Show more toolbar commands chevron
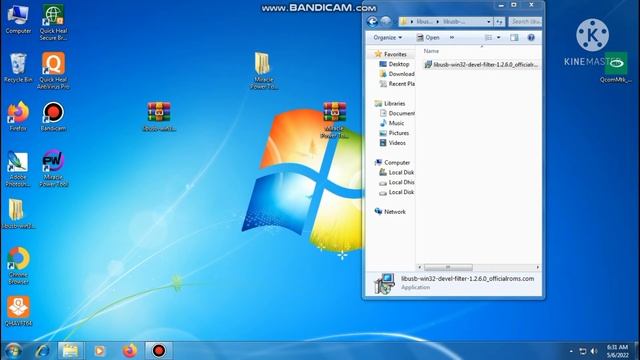 tap(452, 38)
